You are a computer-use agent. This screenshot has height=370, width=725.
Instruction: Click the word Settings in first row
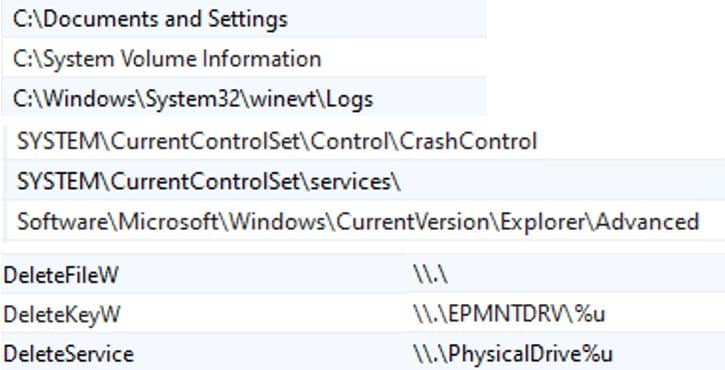tap(247, 20)
